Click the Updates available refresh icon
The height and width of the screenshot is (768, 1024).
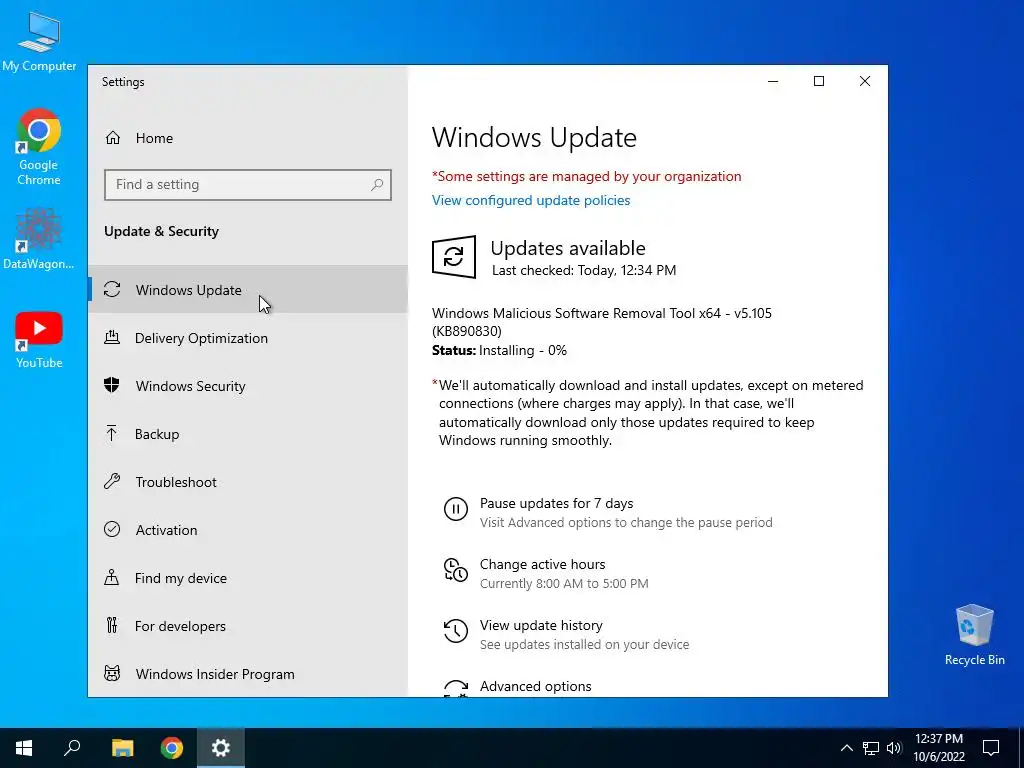coord(454,257)
